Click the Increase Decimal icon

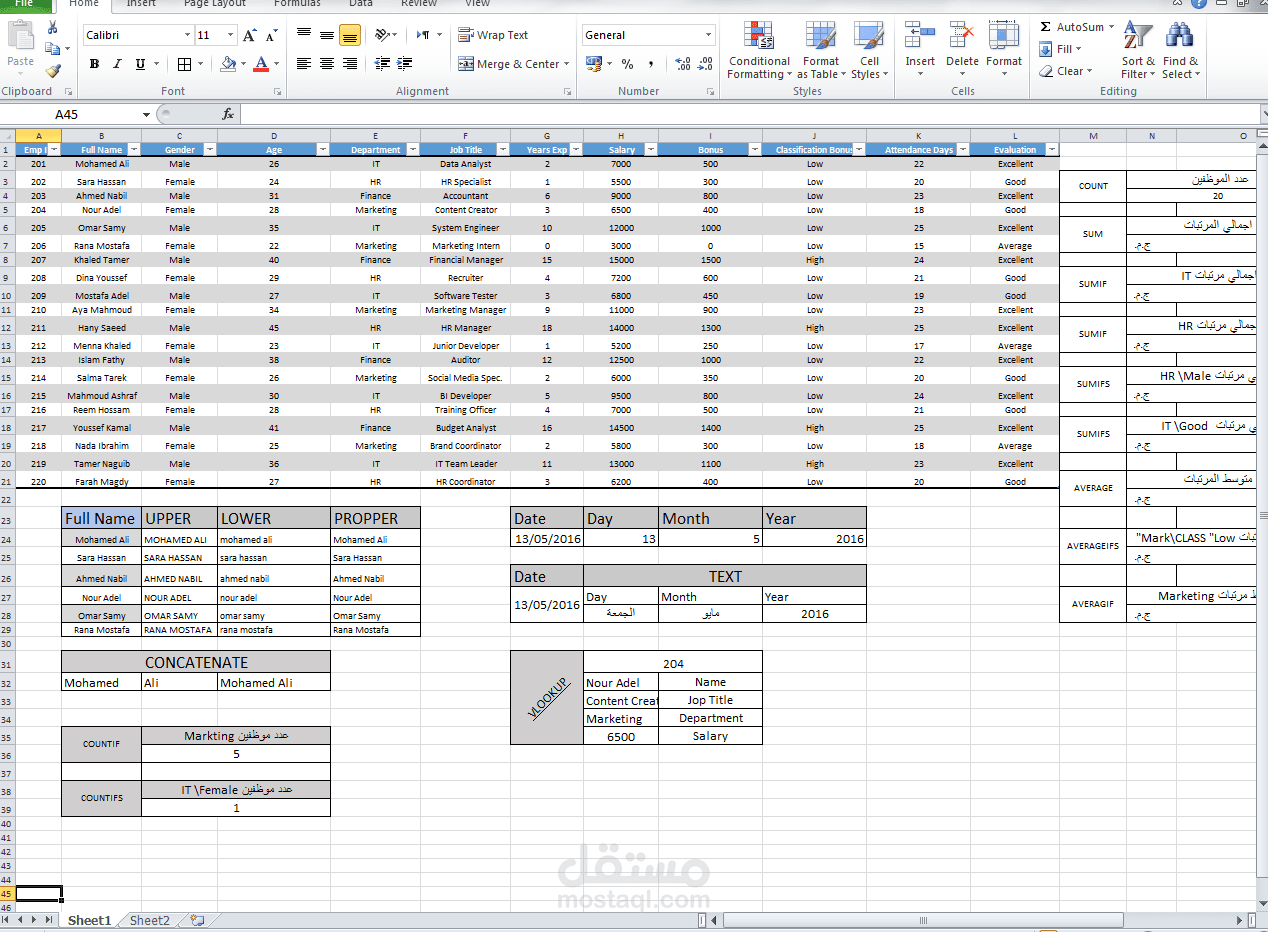pyautogui.click(x=683, y=64)
